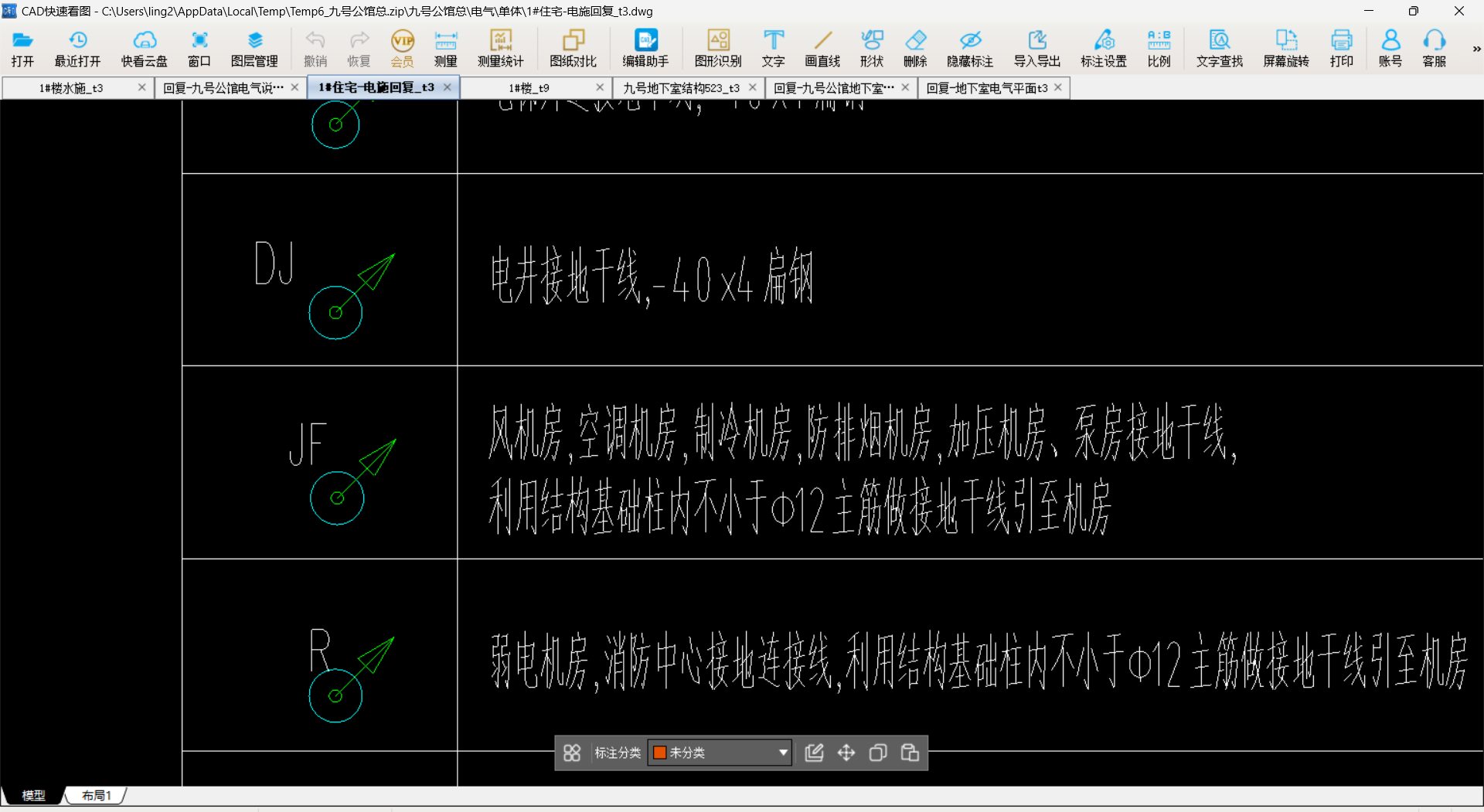
Task: Open the 未分类 annotation category dropdown
Action: click(720, 753)
